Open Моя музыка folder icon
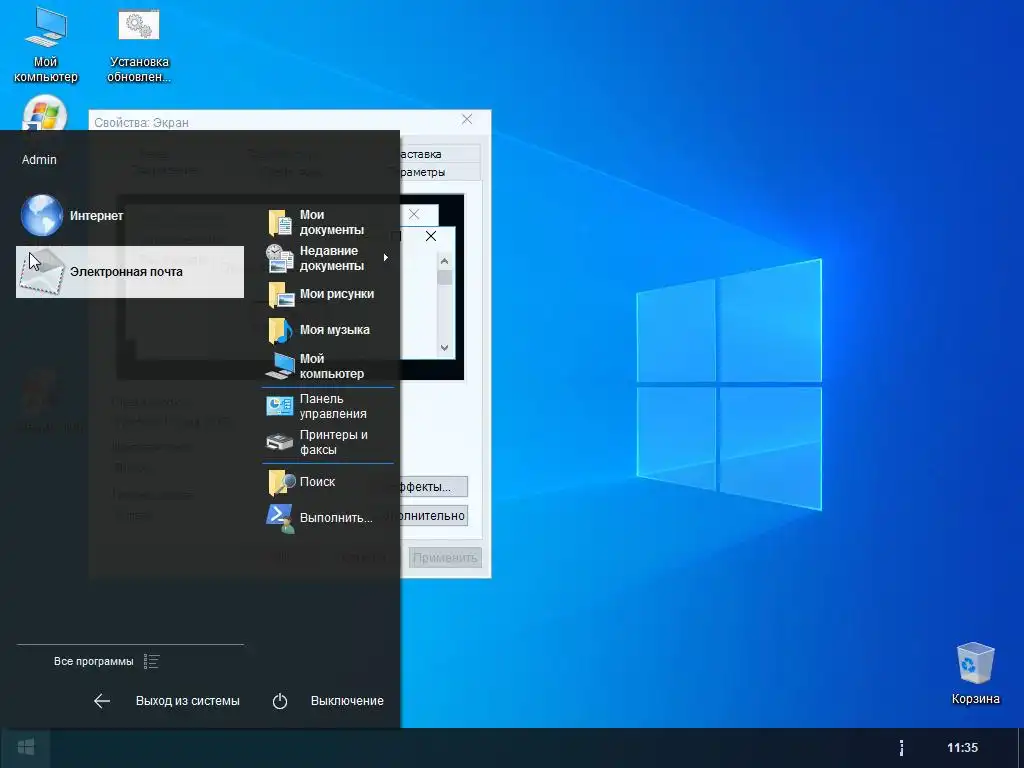The height and width of the screenshot is (768, 1024). click(x=280, y=330)
